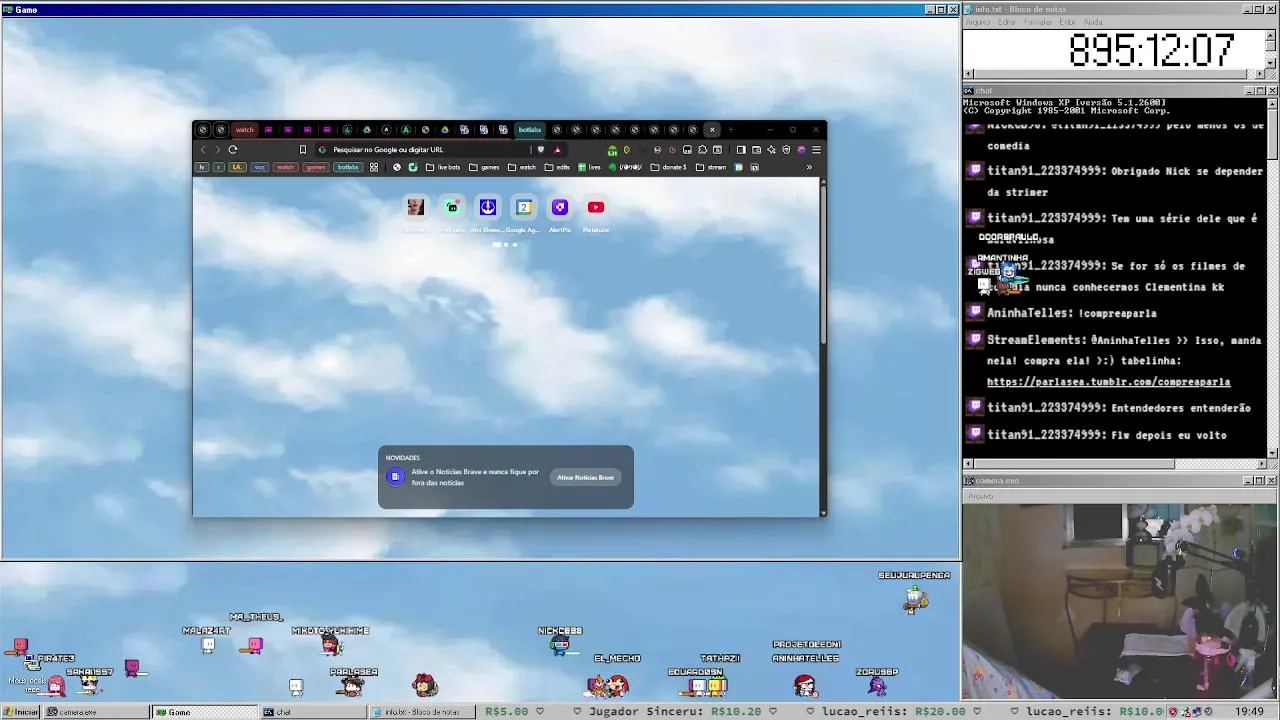
Task: Click 'Flw depois eu volto' chat message
Action: [1168, 435]
